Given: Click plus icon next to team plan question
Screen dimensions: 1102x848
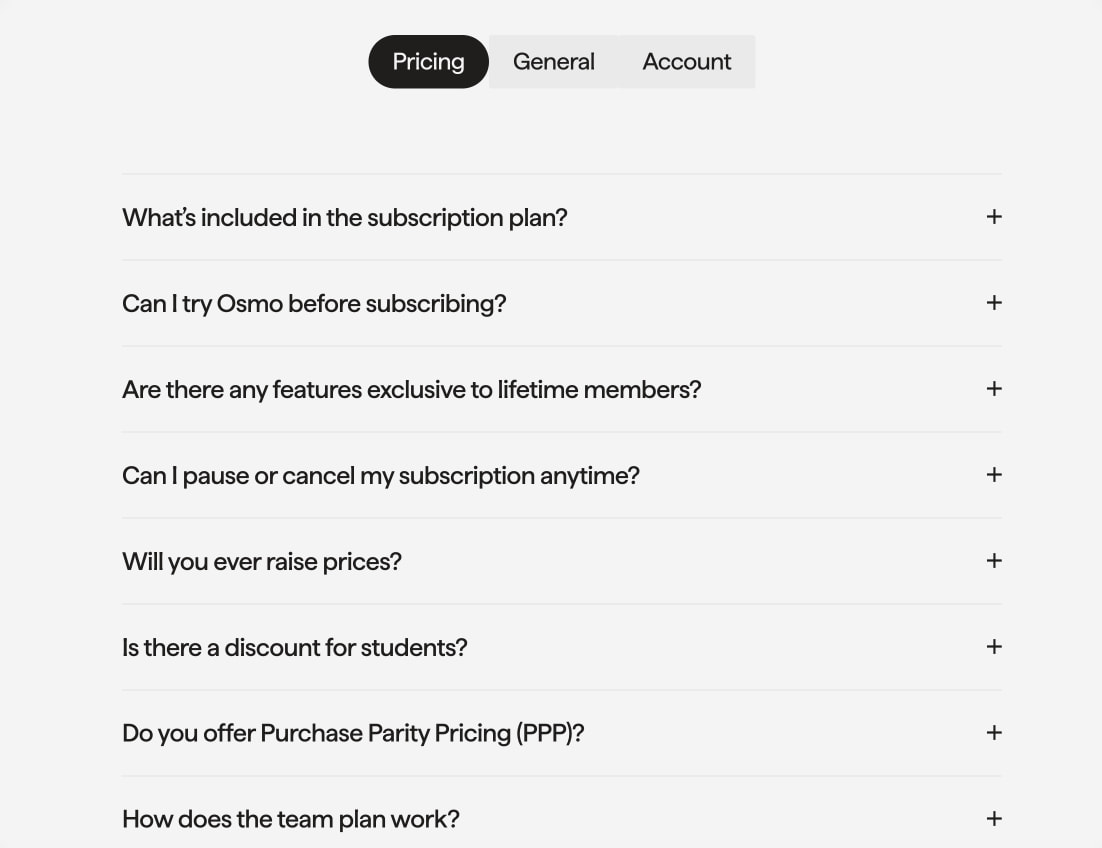Looking at the screenshot, I should tap(994, 818).
